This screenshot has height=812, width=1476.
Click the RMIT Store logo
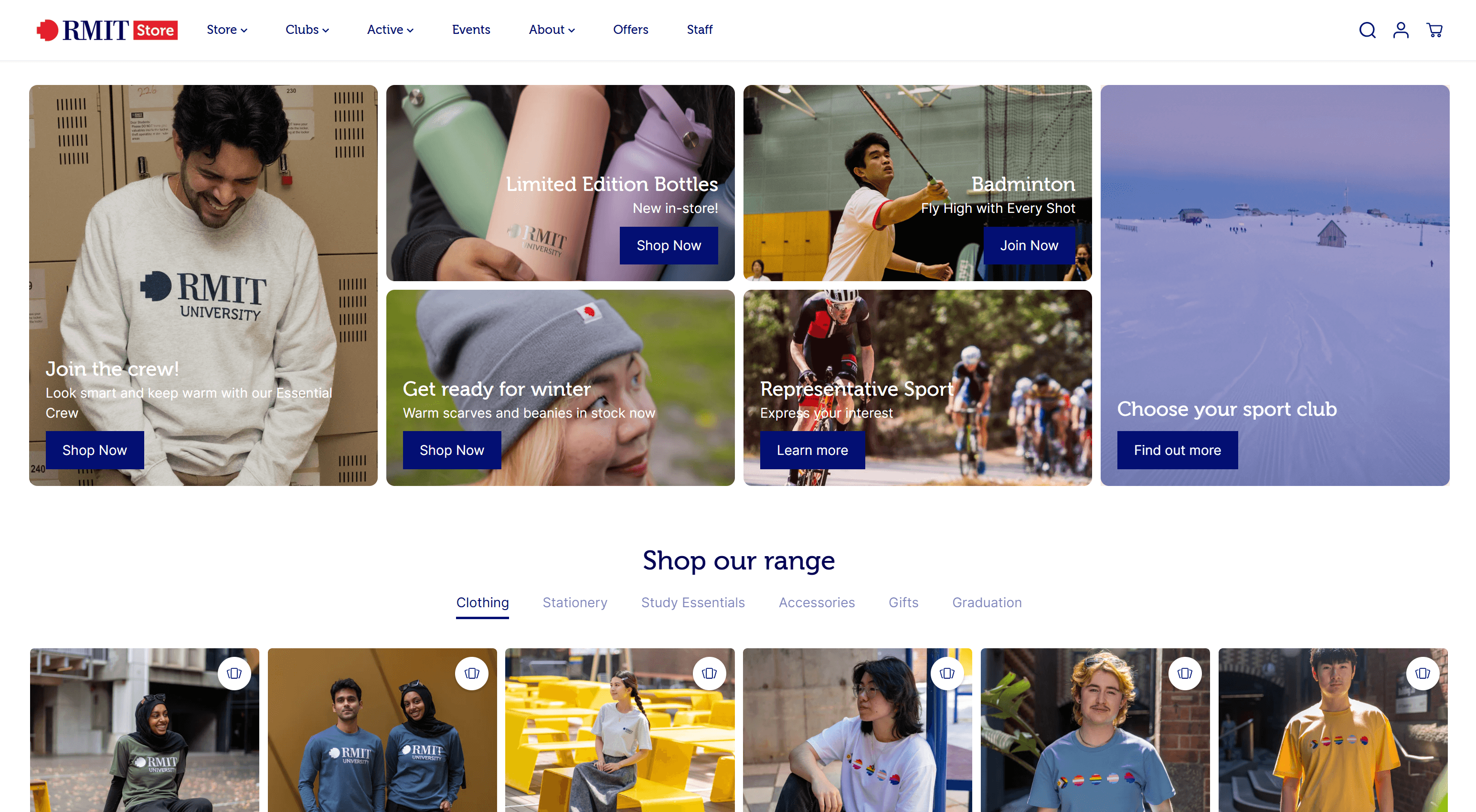click(x=107, y=30)
